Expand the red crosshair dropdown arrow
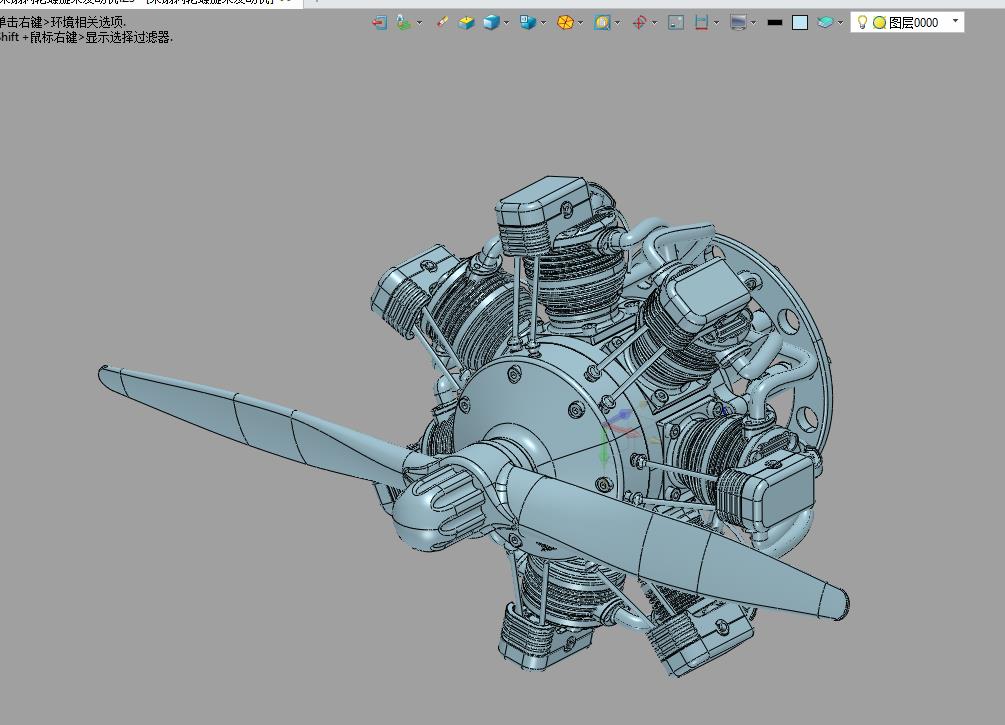1005x725 pixels. 654,23
